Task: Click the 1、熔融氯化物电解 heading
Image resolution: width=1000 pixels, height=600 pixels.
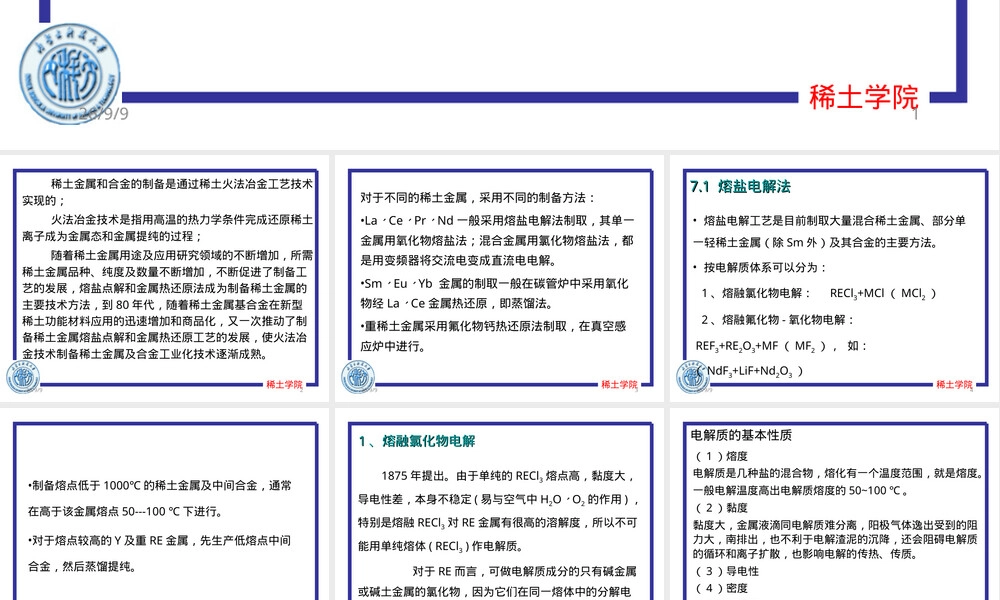Action: pos(417,441)
